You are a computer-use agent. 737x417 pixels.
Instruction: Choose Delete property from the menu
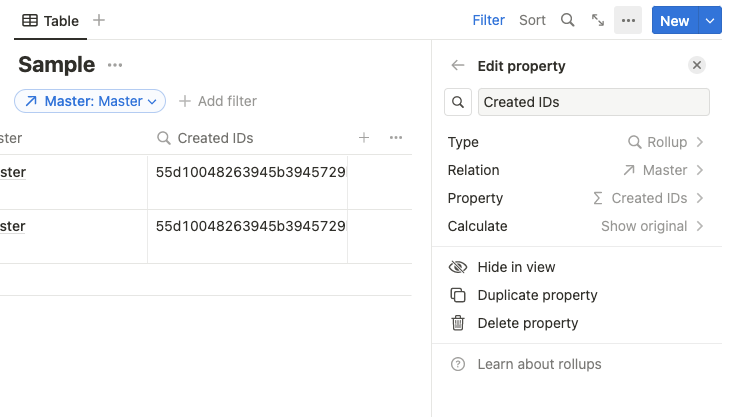pos(527,323)
